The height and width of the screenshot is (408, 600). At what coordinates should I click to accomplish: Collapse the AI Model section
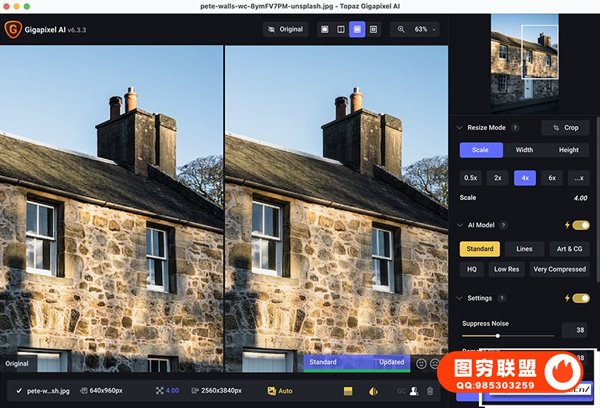(x=458, y=226)
